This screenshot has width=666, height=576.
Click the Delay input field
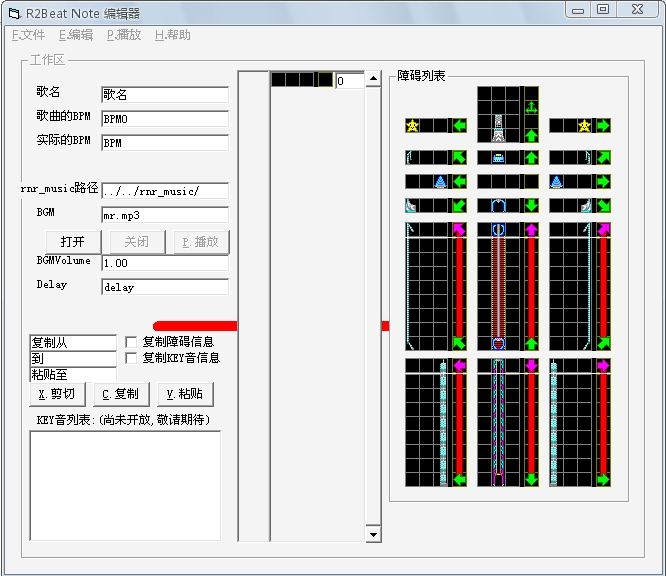point(165,287)
